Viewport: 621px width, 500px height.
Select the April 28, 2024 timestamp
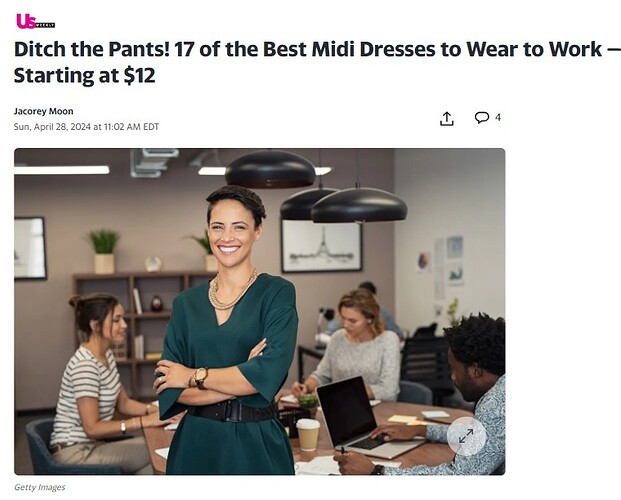pyautogui.click(x=86, y=127)
